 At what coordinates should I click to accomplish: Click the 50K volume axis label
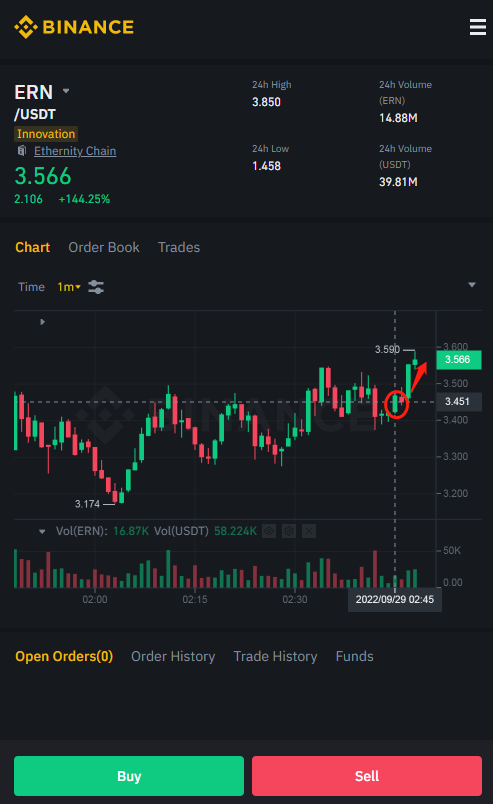point(452,551)
